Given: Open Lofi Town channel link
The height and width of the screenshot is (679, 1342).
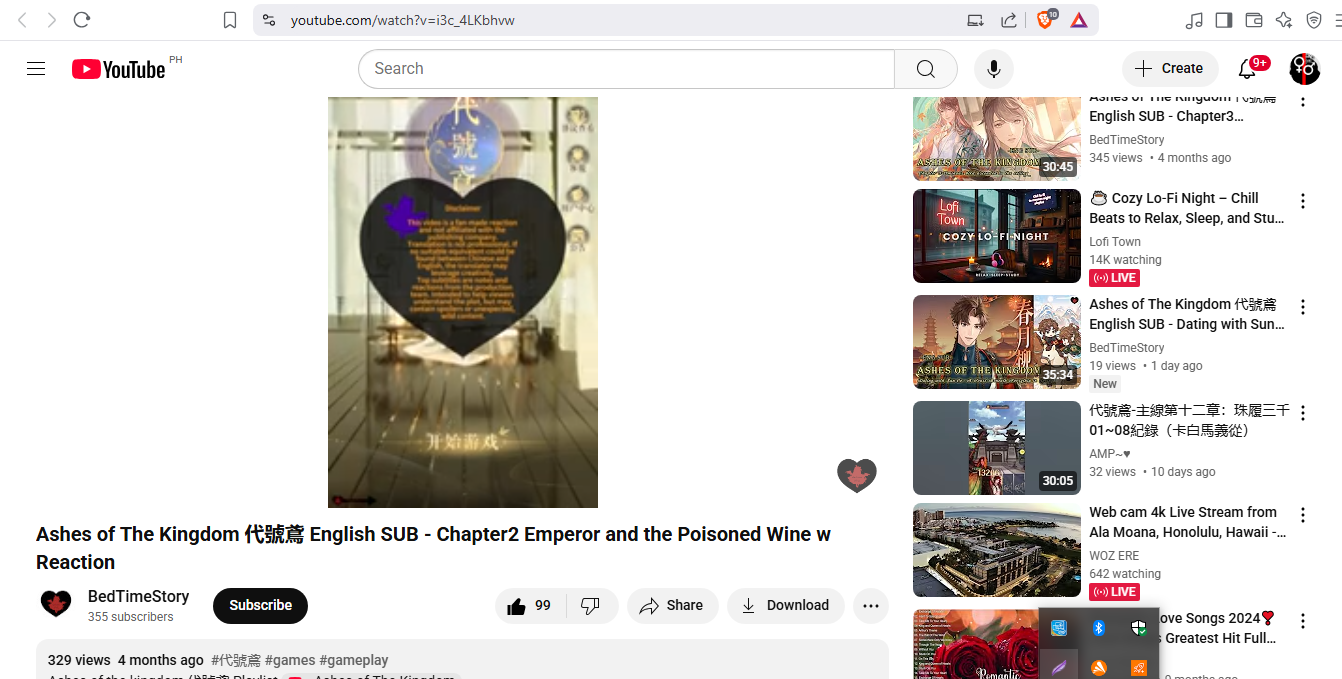Looking at the screenshot, I should click(x=1115, y=242).
